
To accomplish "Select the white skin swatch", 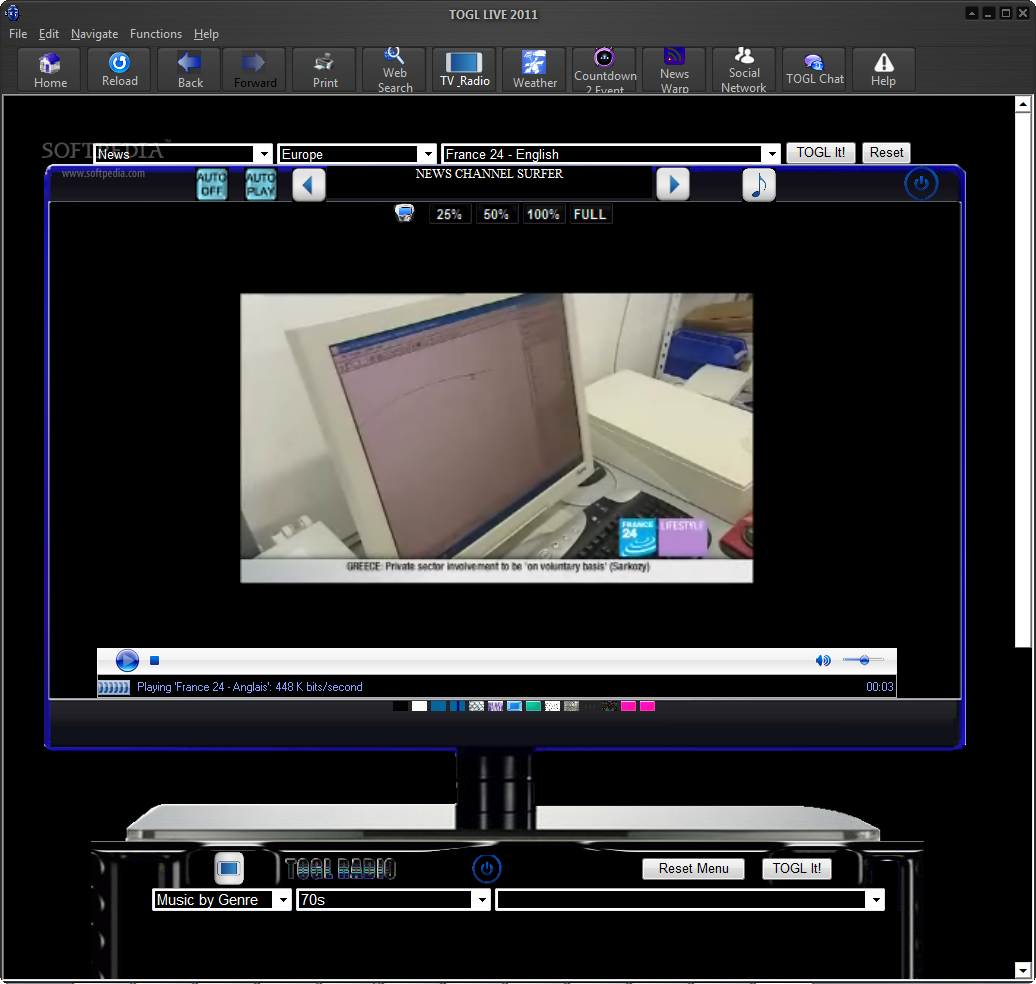I will click(420, 706).
